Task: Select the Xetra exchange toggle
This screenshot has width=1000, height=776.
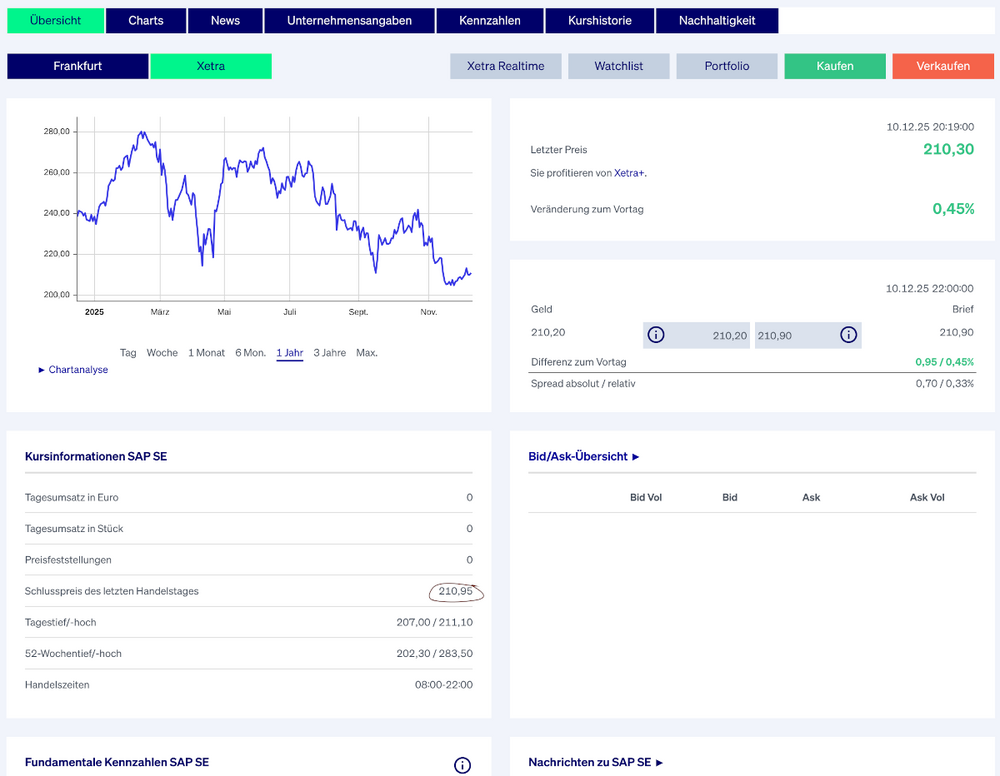Action: 211,65
